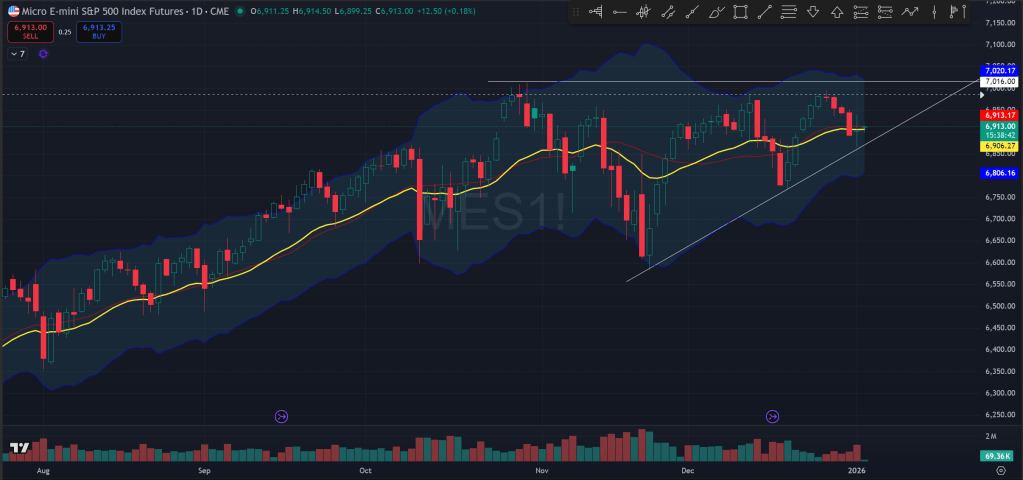Select the brush drawing tool
The height and width of the screenshot is (480, 1023).
point(716,12)
